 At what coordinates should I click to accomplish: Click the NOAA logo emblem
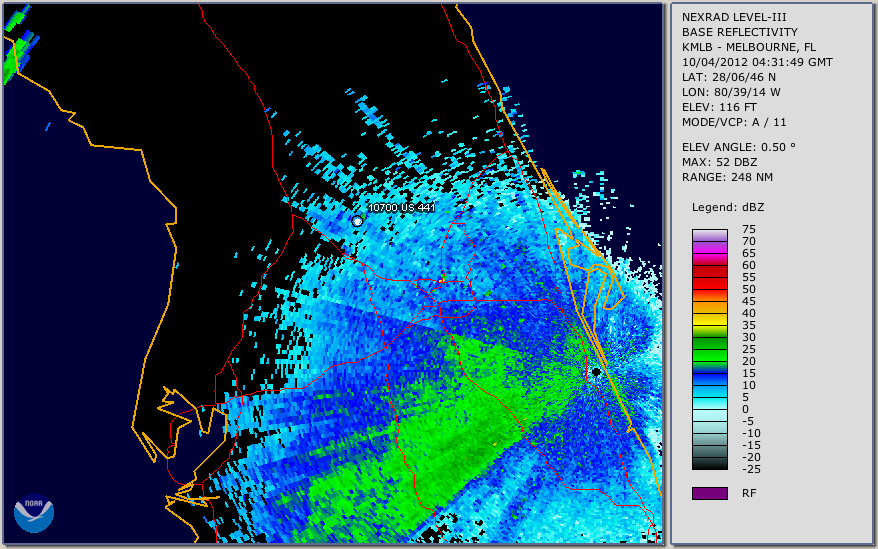pyautogui.click(x=34, y=513)
